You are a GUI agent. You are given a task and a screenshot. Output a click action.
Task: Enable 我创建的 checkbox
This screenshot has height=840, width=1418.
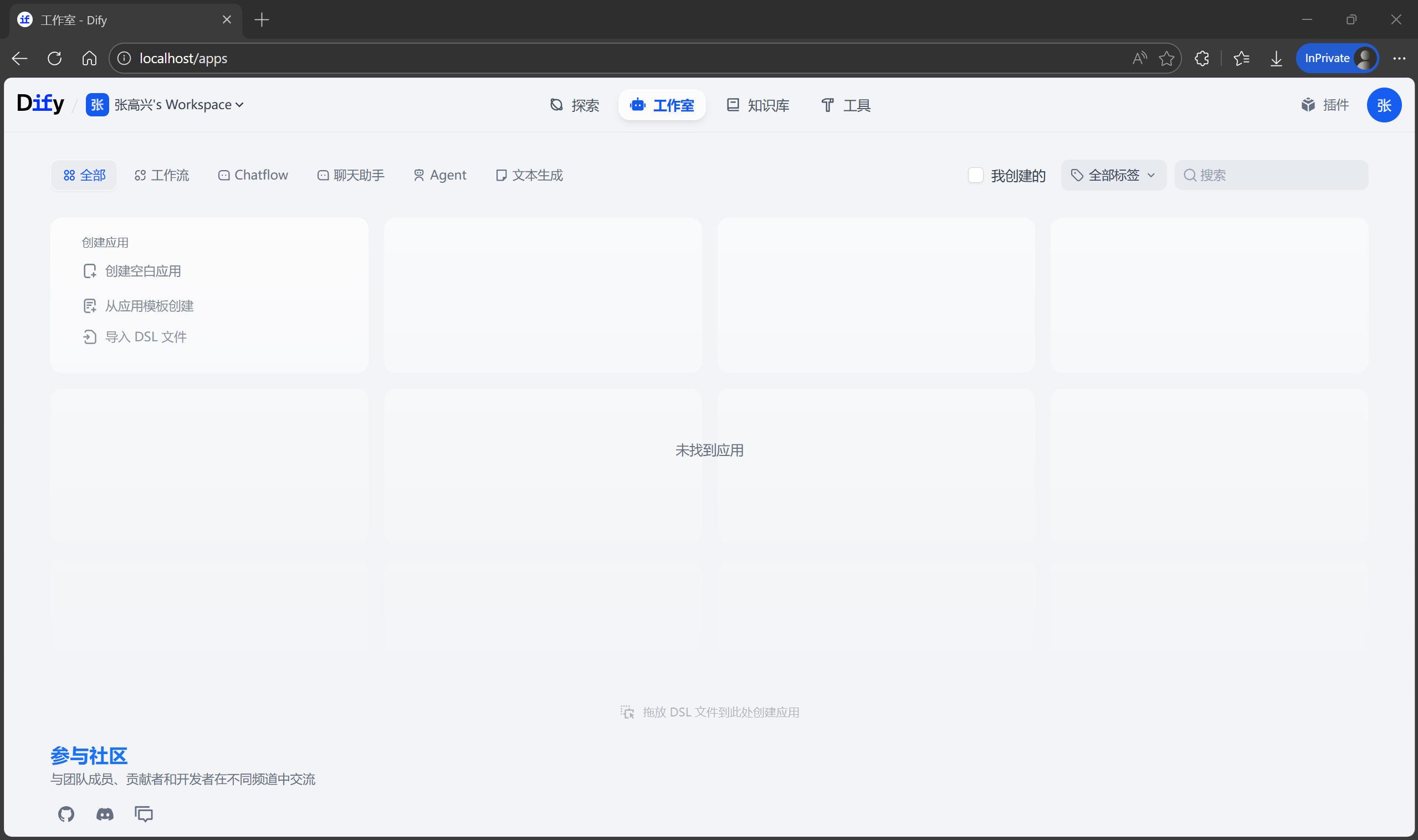[975, 176]
